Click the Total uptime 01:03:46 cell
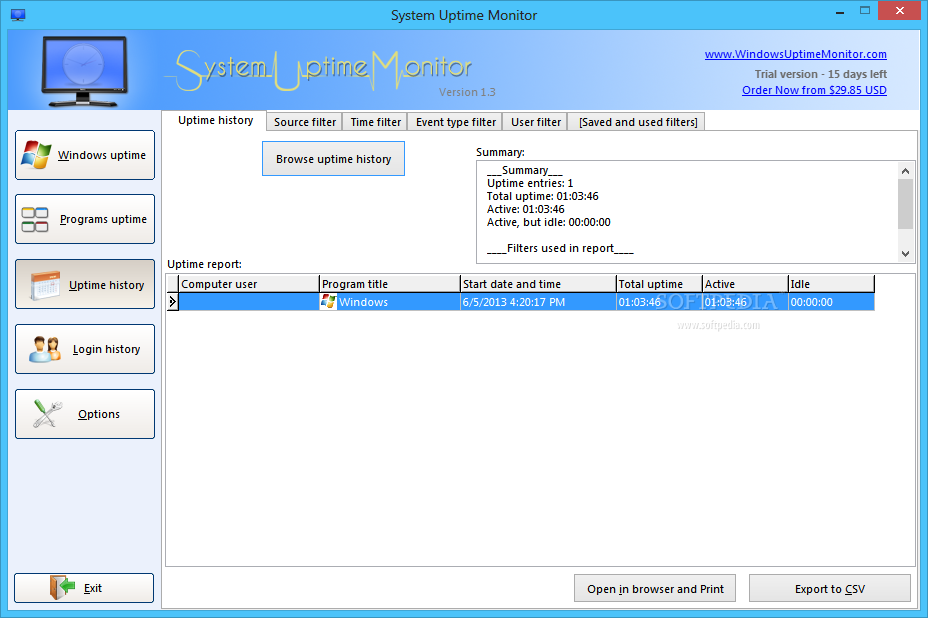This screenshot has height=618, width=928. click(x=659, y=302)
